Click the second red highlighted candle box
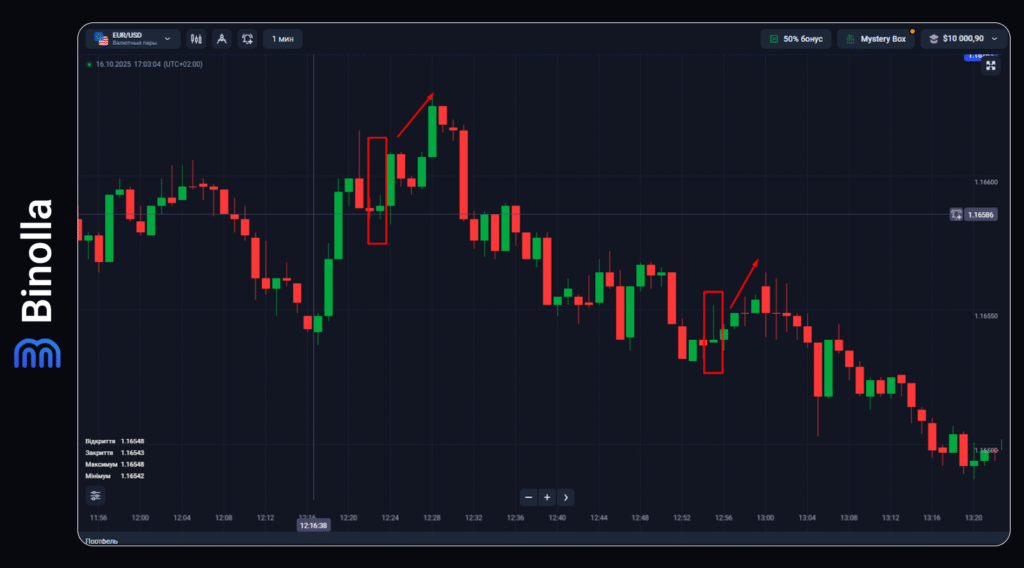Viewport: 1024px width, 568px height. 713,332
